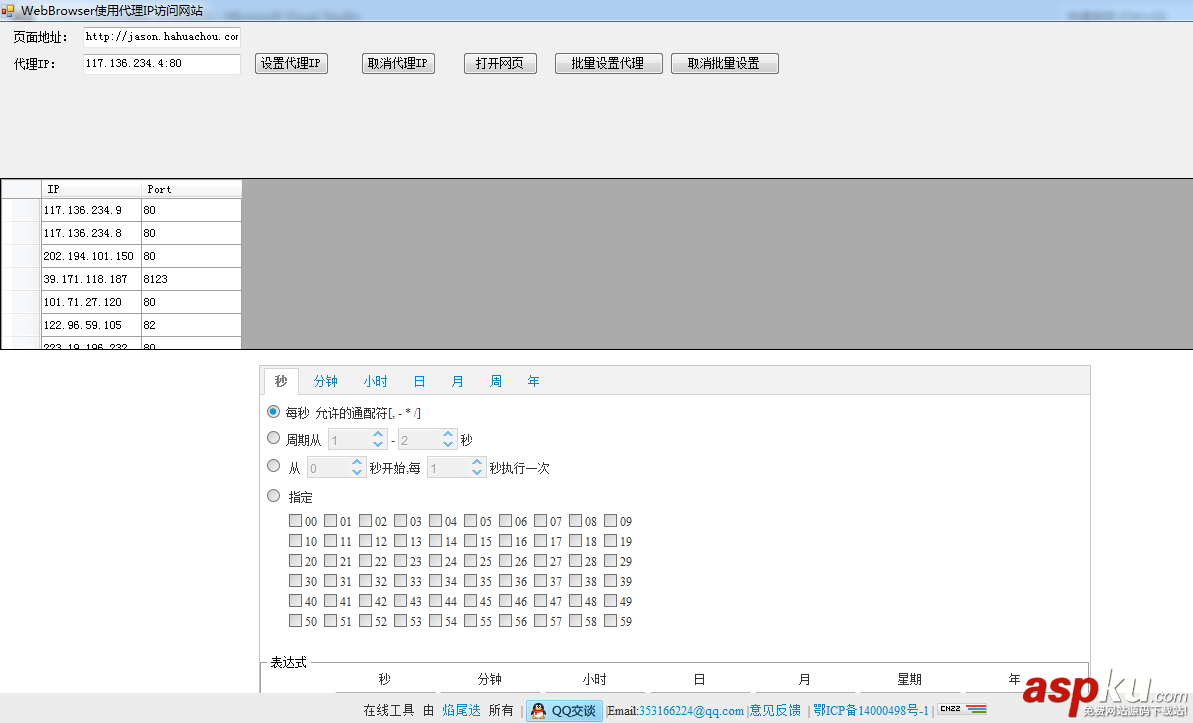
Task: Click the WebBrowser application icon in the title bar
Action: [10, 10]
